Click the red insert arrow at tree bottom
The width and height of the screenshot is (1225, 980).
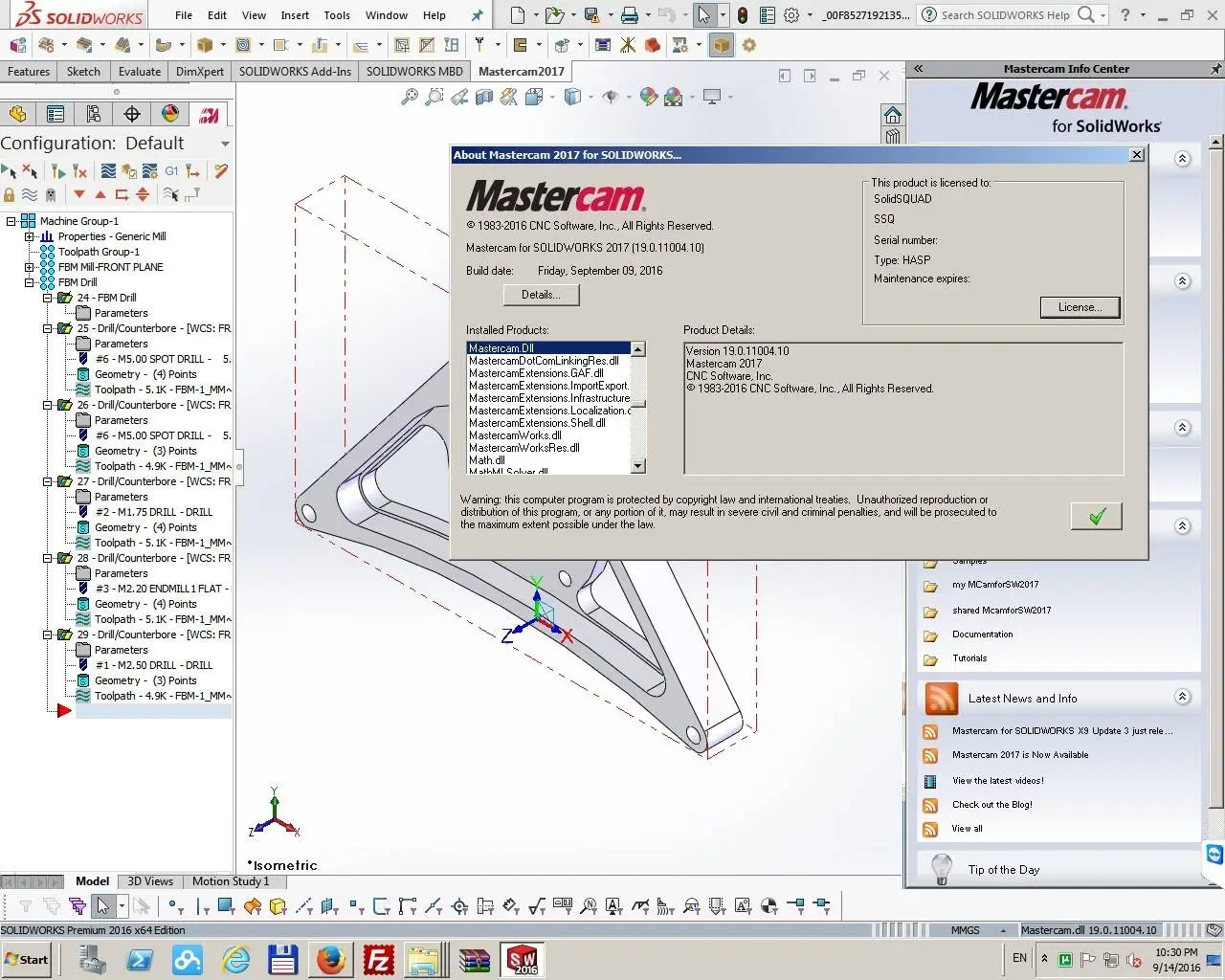(x=64, y=711)
